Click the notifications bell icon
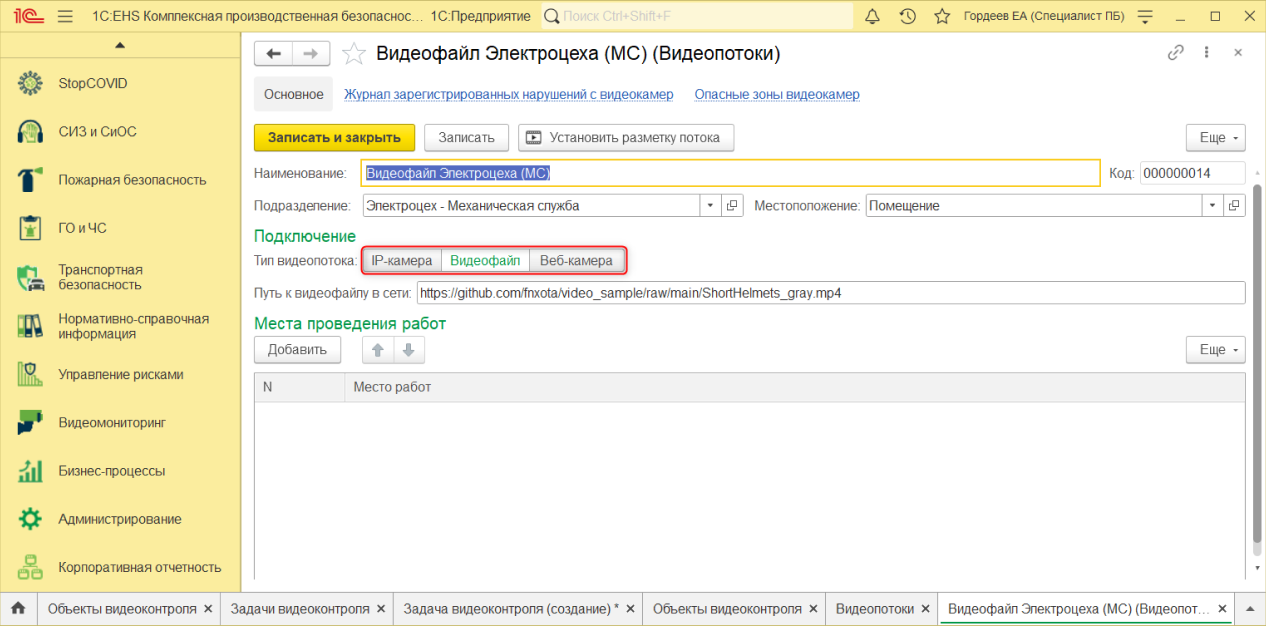Screen dimensions: 1266x626 click(x=873, y=17)
